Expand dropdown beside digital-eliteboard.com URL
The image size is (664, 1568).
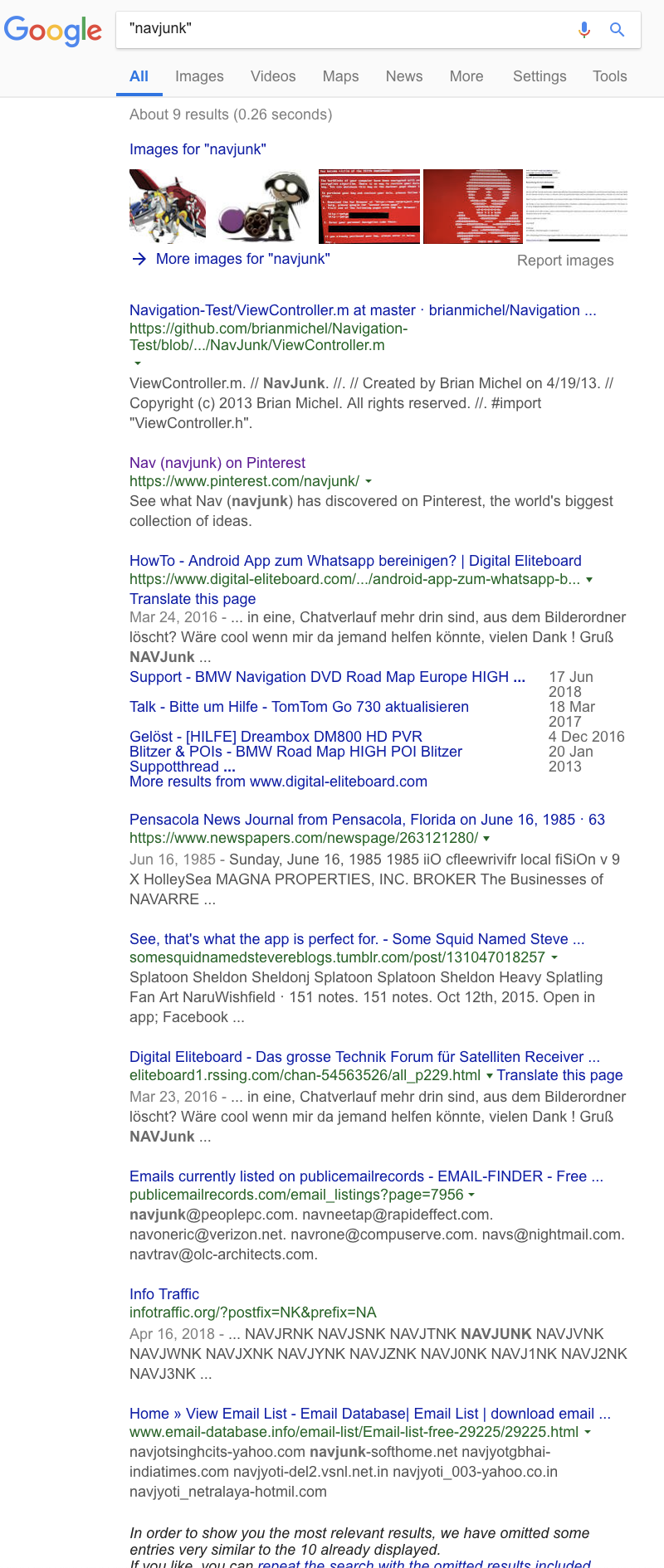(589, 579)
